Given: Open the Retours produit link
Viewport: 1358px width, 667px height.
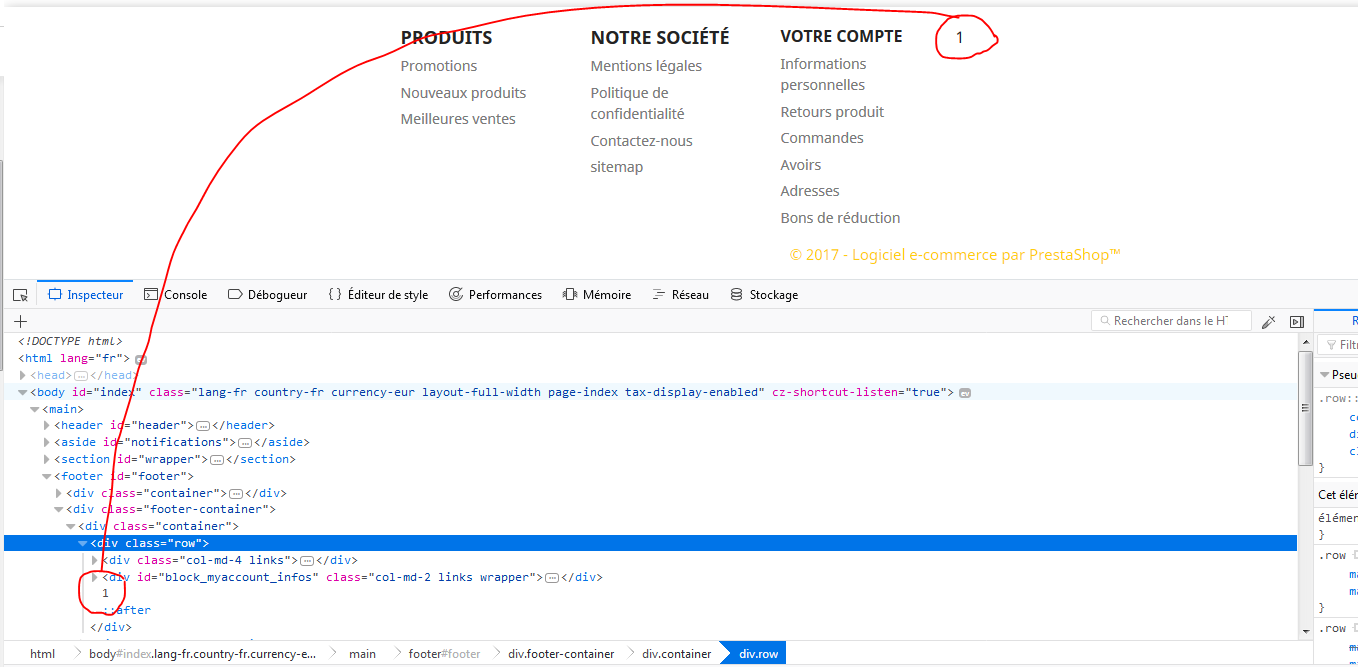Looking at the screenshot, I should [832, 112].
